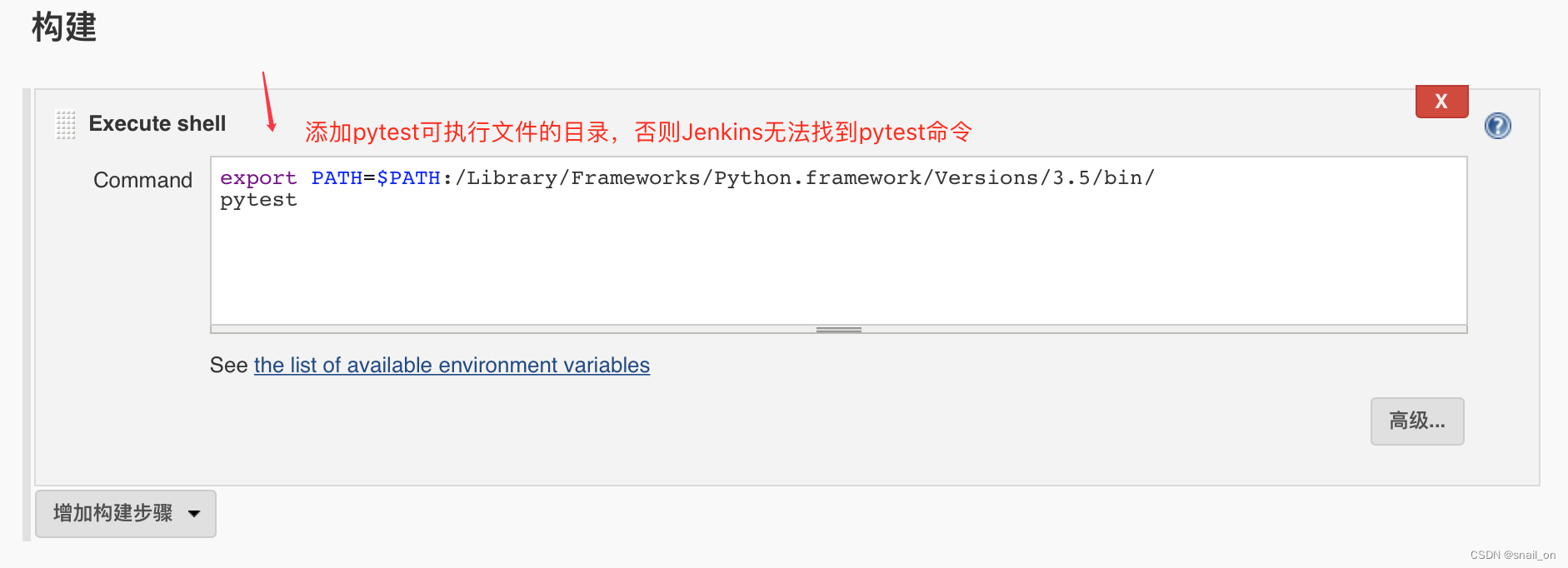Click the export keyword in command
Image resolution: width=1568 pixels, height=568 pixels.
coord(258,178)
